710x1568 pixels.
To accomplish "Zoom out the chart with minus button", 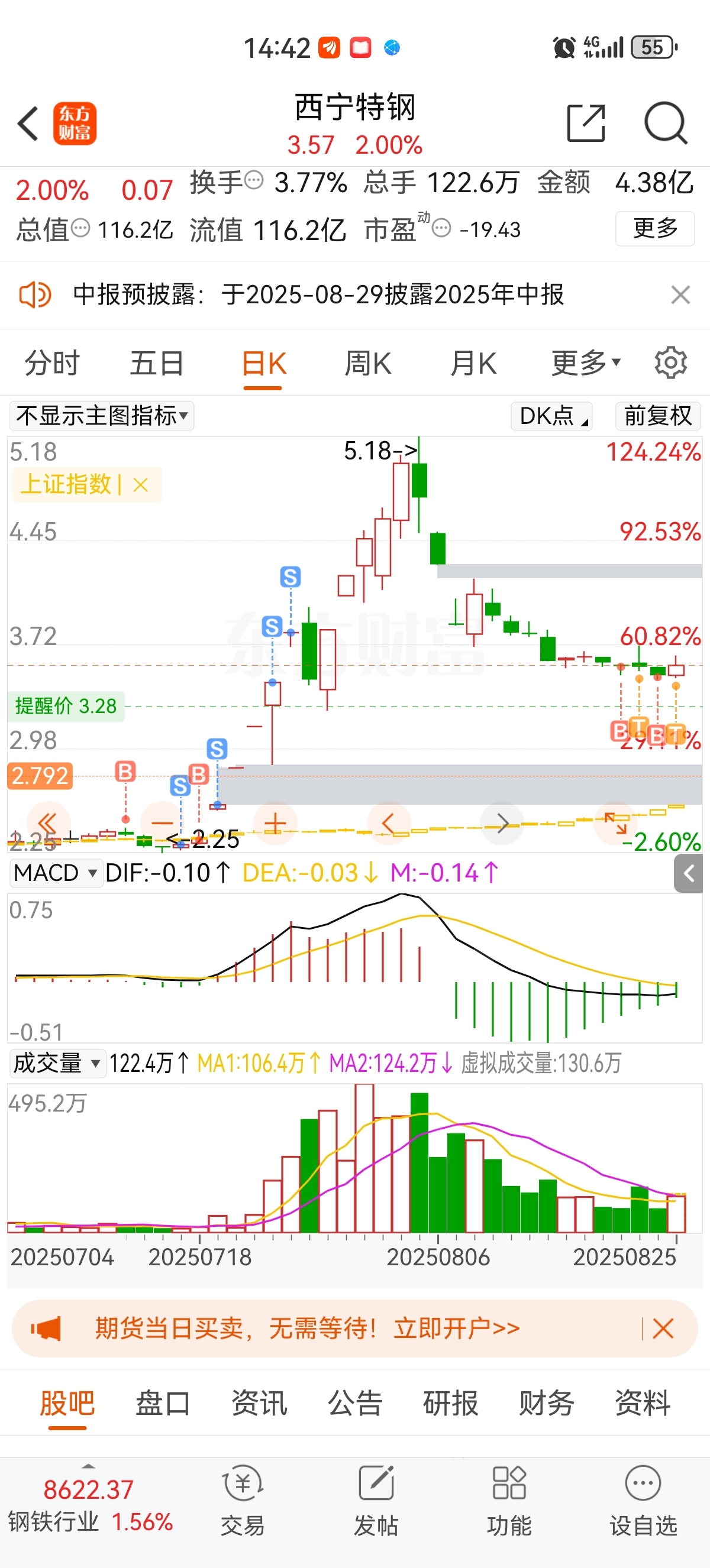I will (162, 824).
